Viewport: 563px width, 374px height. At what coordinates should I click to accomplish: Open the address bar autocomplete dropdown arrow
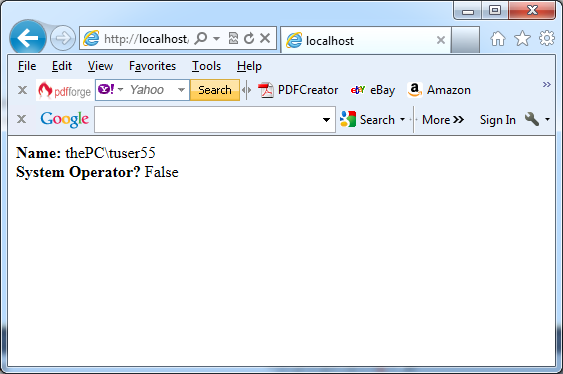coord(216,38)
